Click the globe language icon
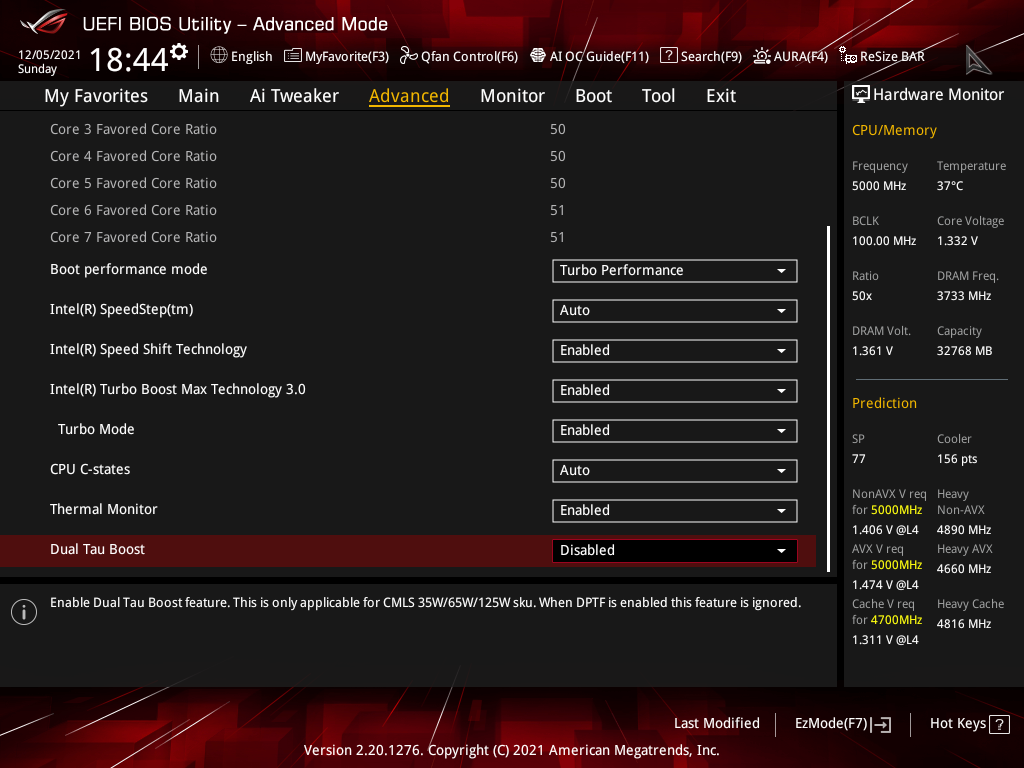The width and height of the screenshot is (1024, 768). pyautogui.click(x=219, y=56)
